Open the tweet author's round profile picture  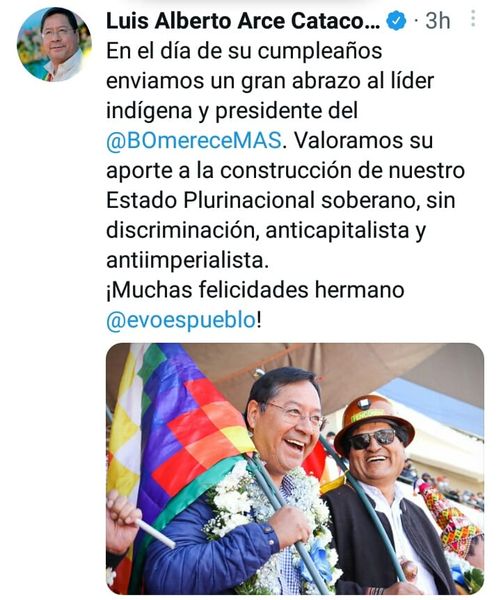(x=54, y=45)
